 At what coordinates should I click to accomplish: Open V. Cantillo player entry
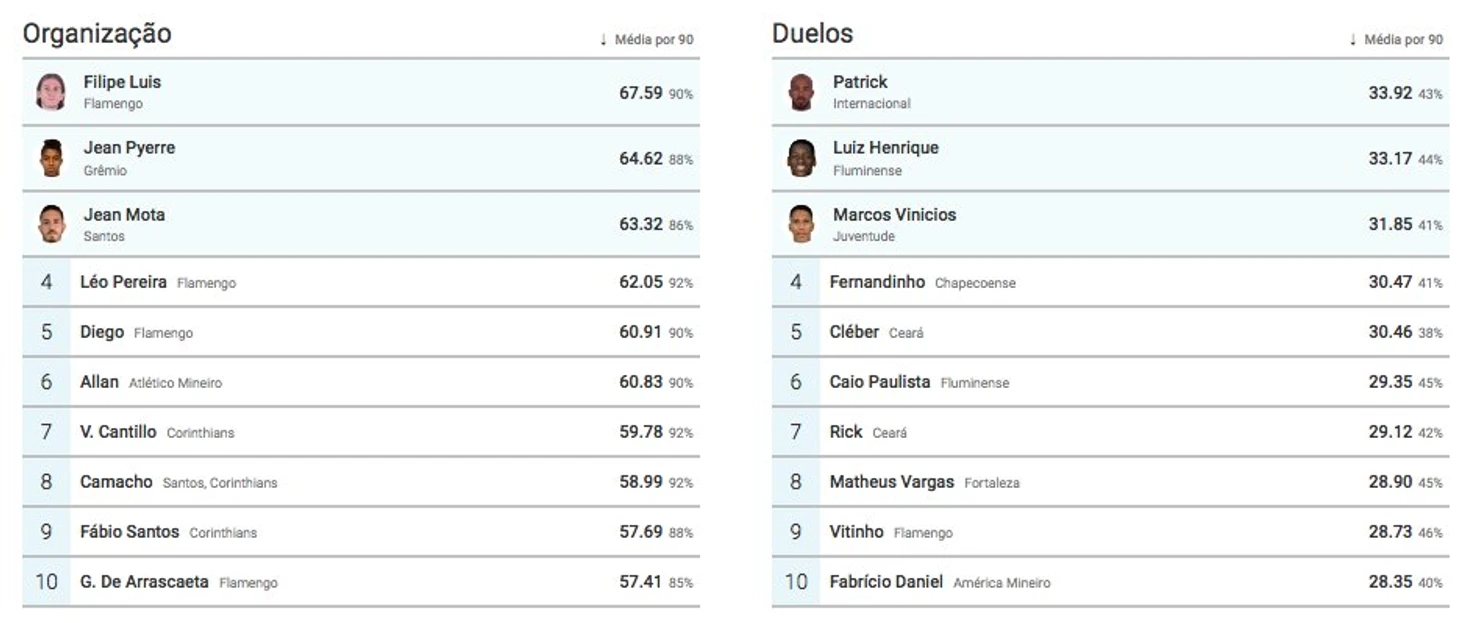click(x=118, y=432)
